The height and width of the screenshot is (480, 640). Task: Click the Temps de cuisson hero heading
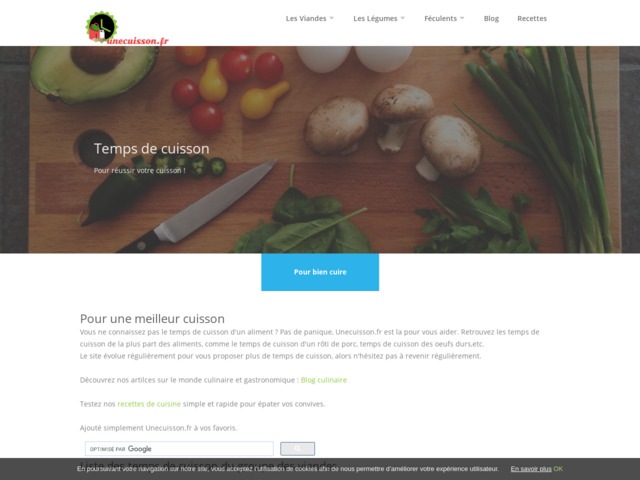point(151,149)
